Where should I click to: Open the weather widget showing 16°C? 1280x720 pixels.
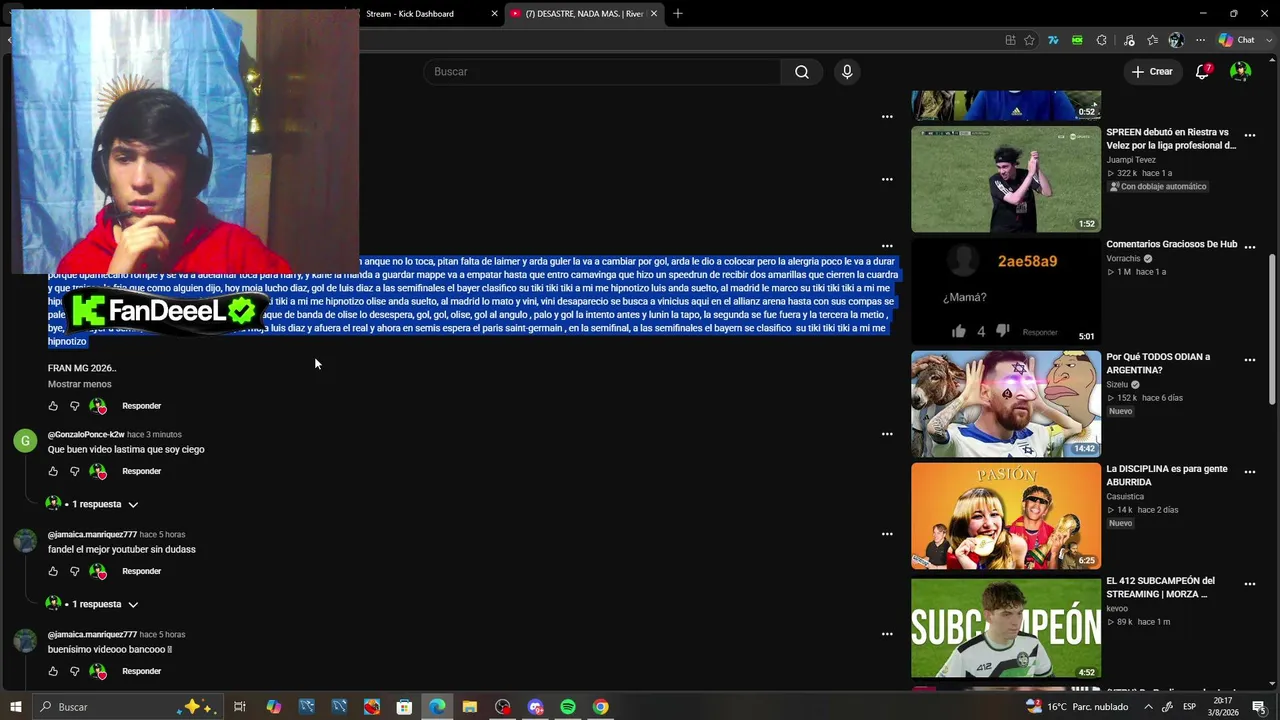(1077, 707)
